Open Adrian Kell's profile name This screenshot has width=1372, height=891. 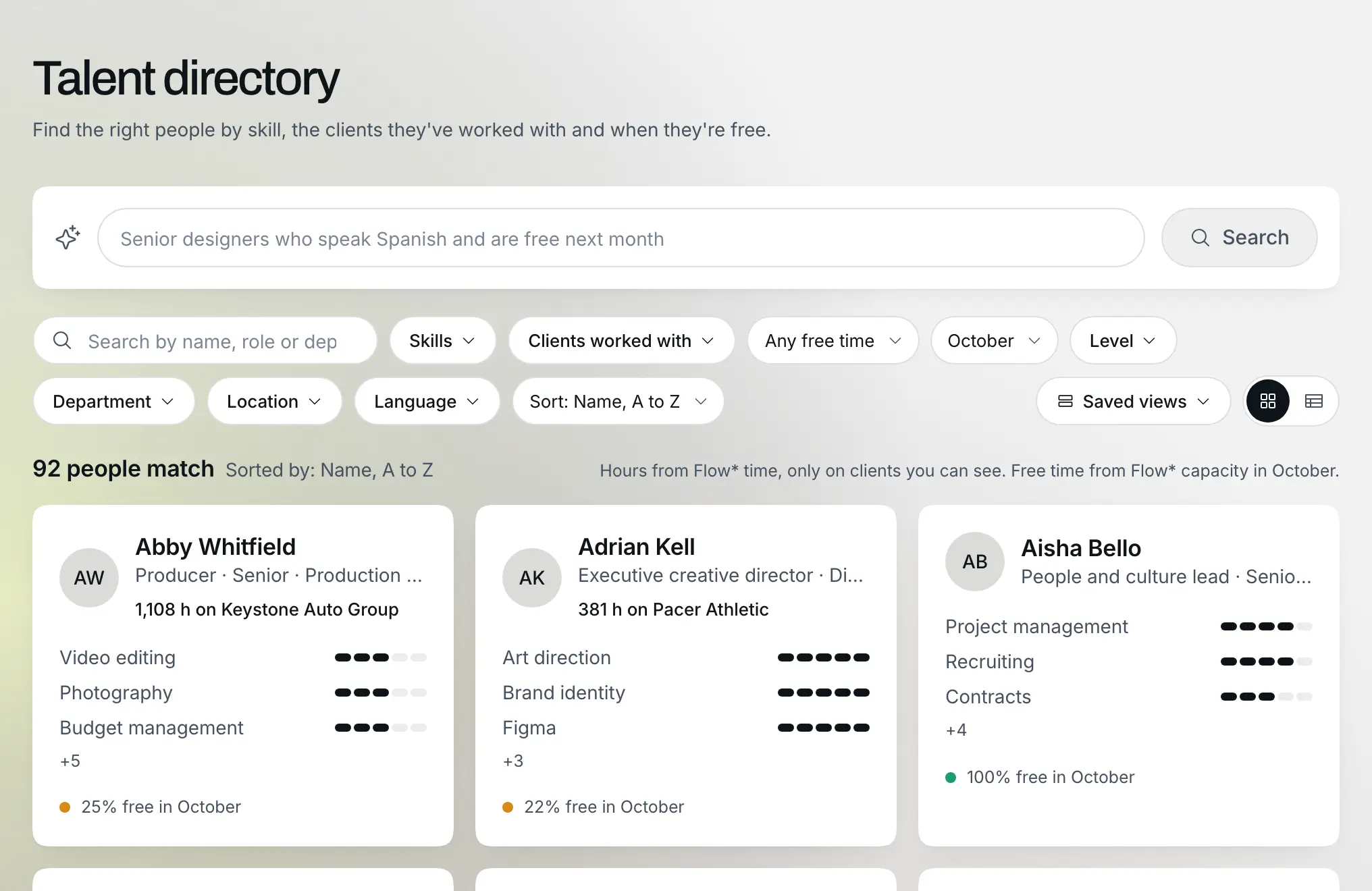coord(637,547)
